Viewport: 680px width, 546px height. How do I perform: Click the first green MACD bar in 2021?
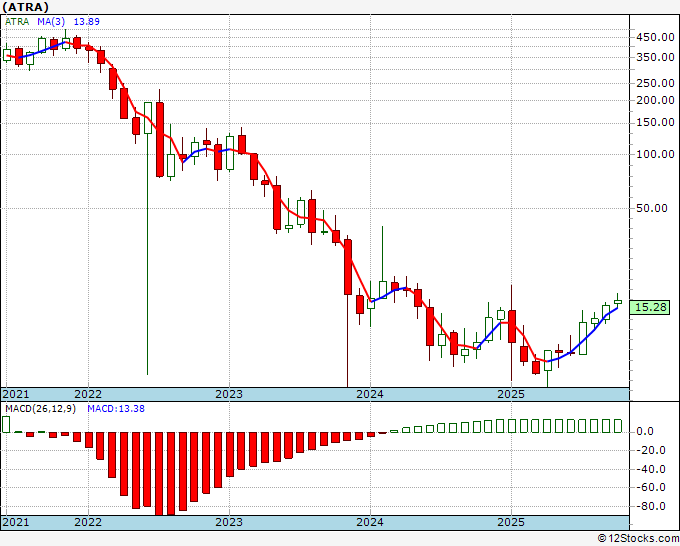[x=6, y=424]
